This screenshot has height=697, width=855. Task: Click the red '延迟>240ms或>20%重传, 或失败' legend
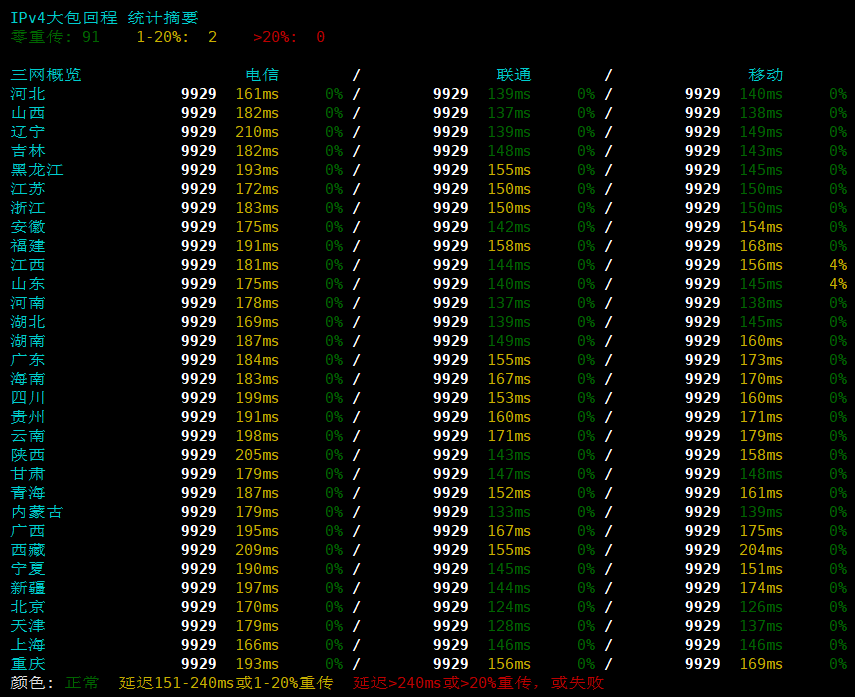point(478,683)
